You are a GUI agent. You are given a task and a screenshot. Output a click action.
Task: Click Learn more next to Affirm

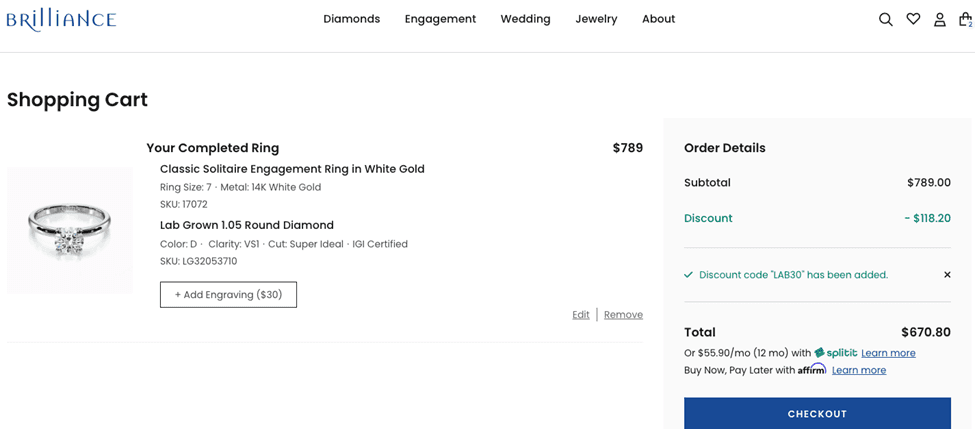click(859, 370)
